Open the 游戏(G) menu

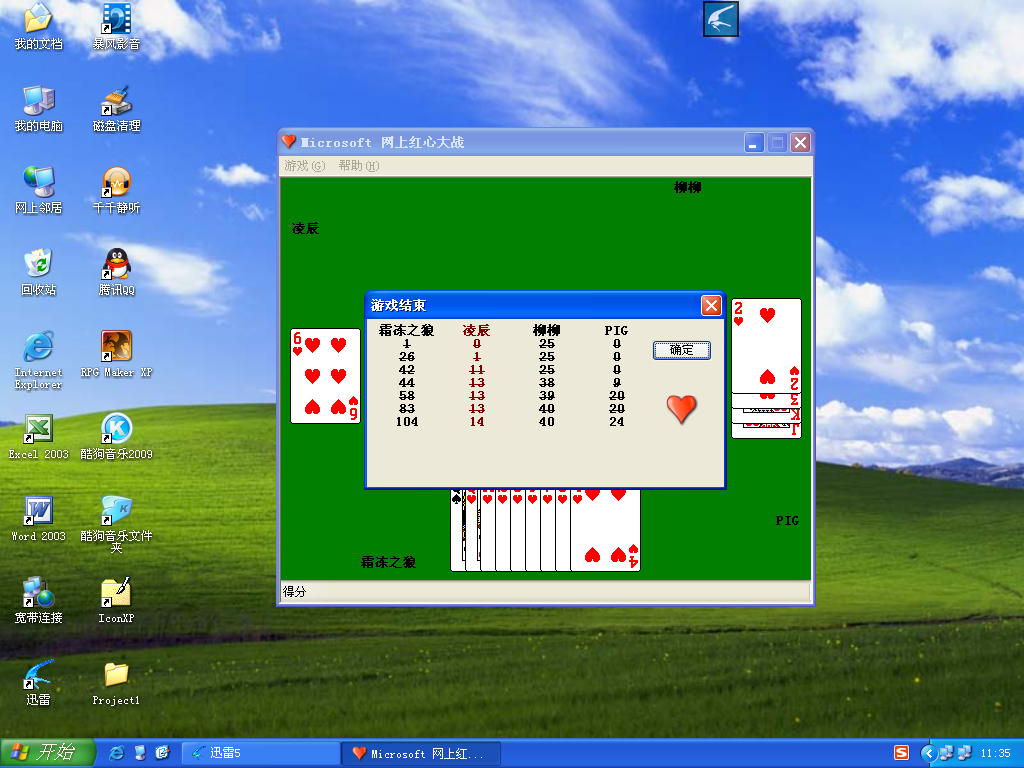304,166
